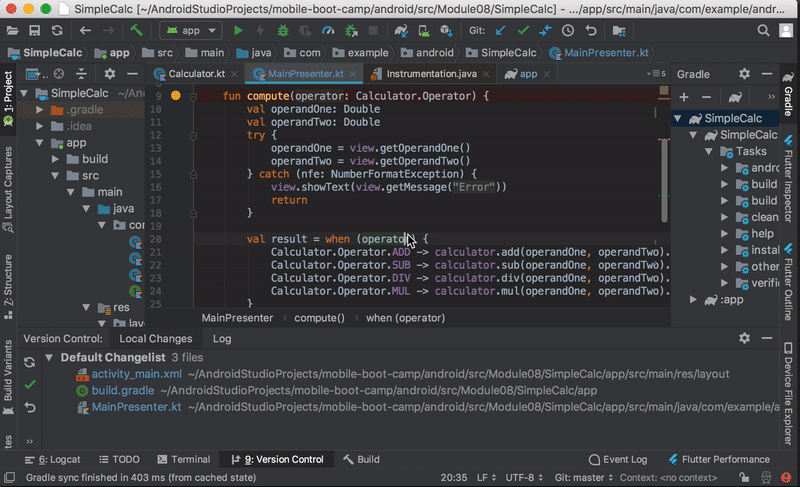
Task: Open the Log tab in Version Control
Action: 222,339
